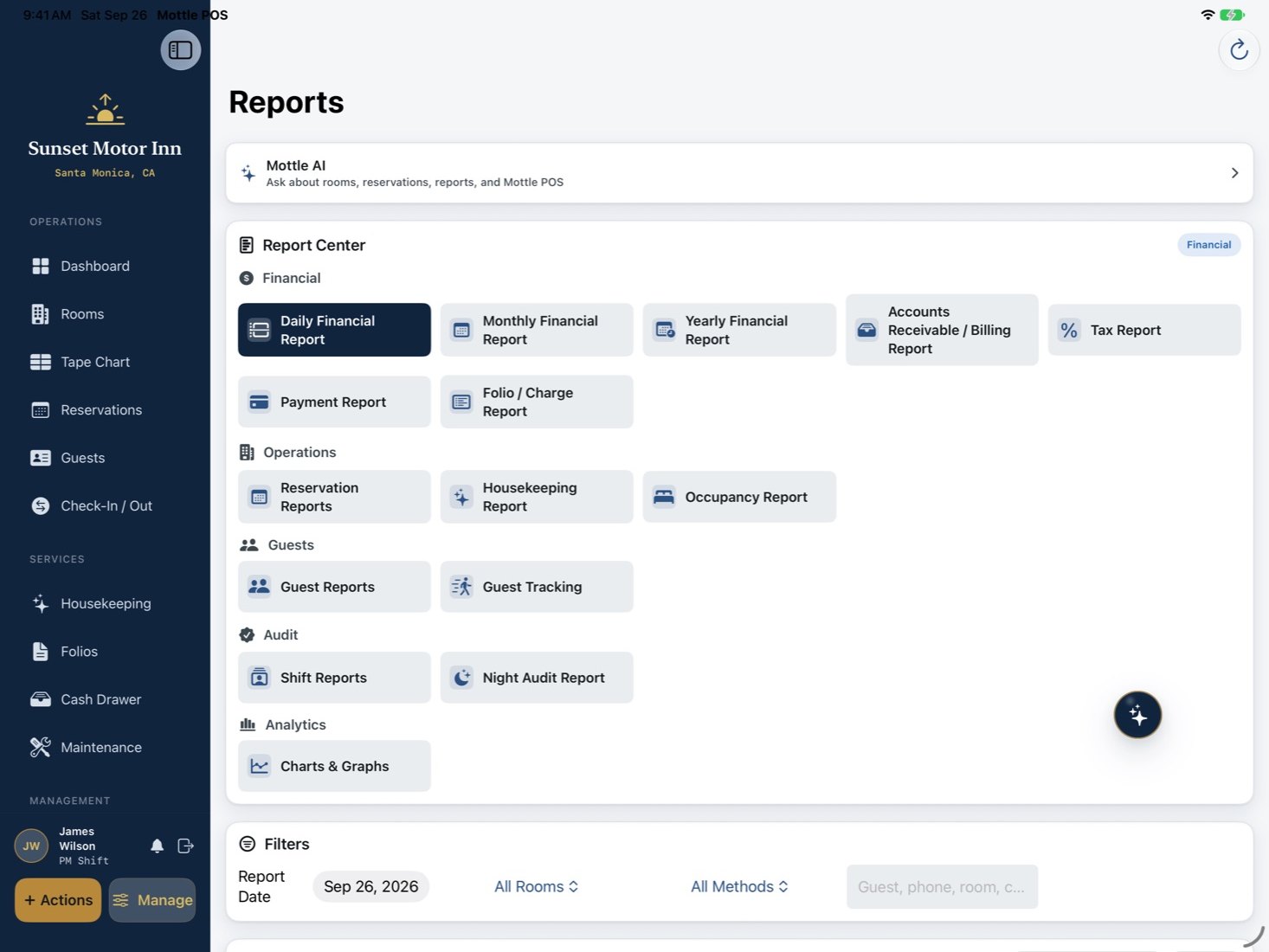Click the Actions button
The width and height of the screenshot is (1269, 952).
58,900
